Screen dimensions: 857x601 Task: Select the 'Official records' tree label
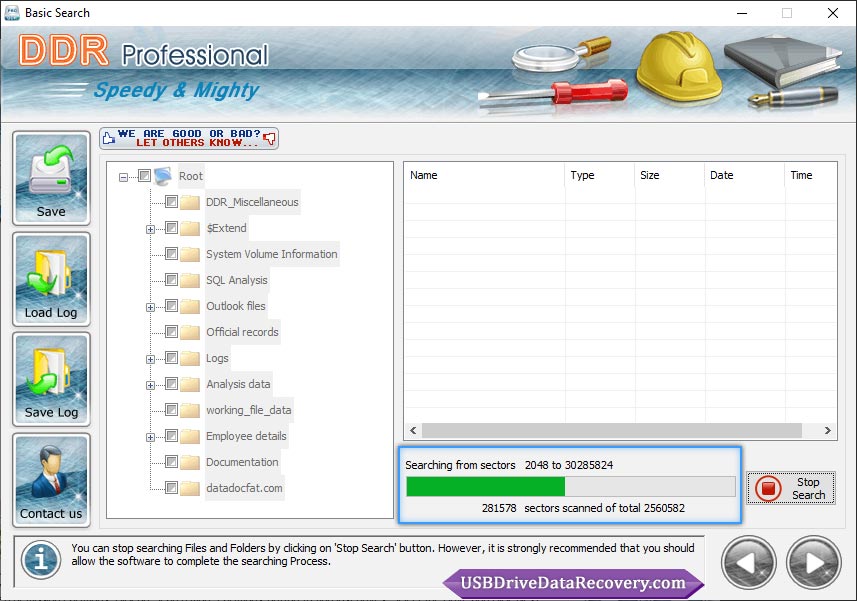point(242,332)
